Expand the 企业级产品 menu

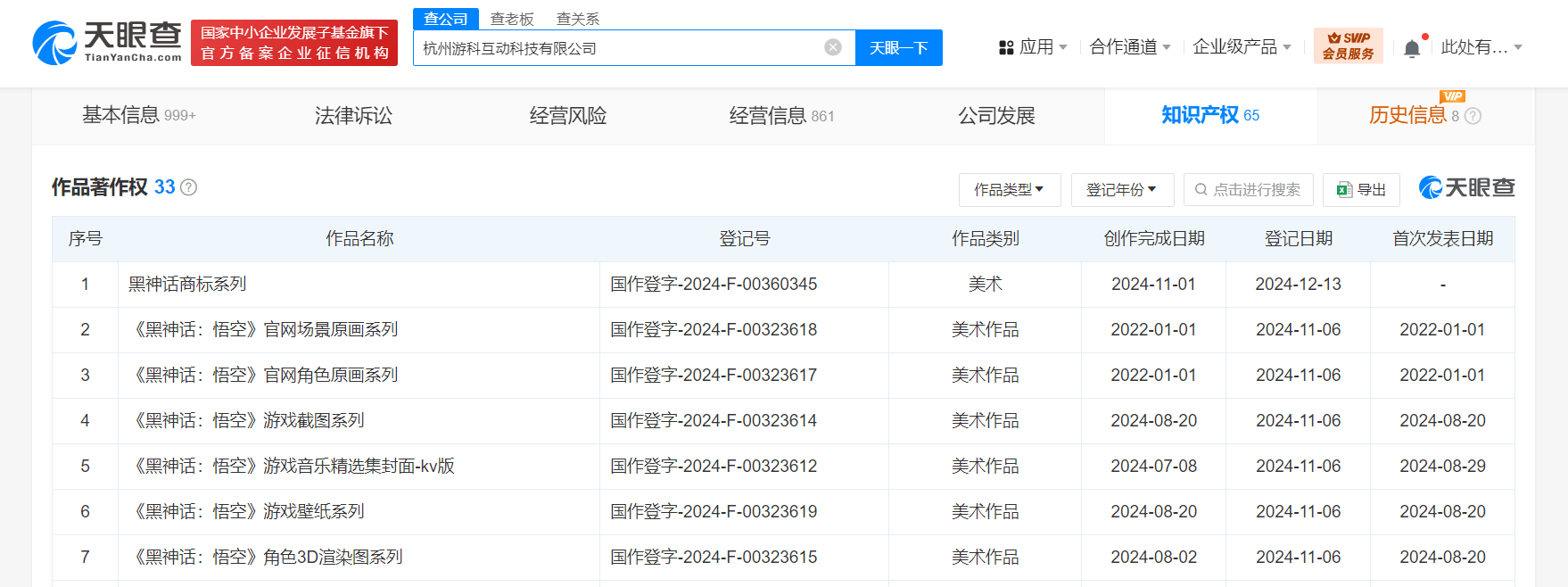point(1242,47)
